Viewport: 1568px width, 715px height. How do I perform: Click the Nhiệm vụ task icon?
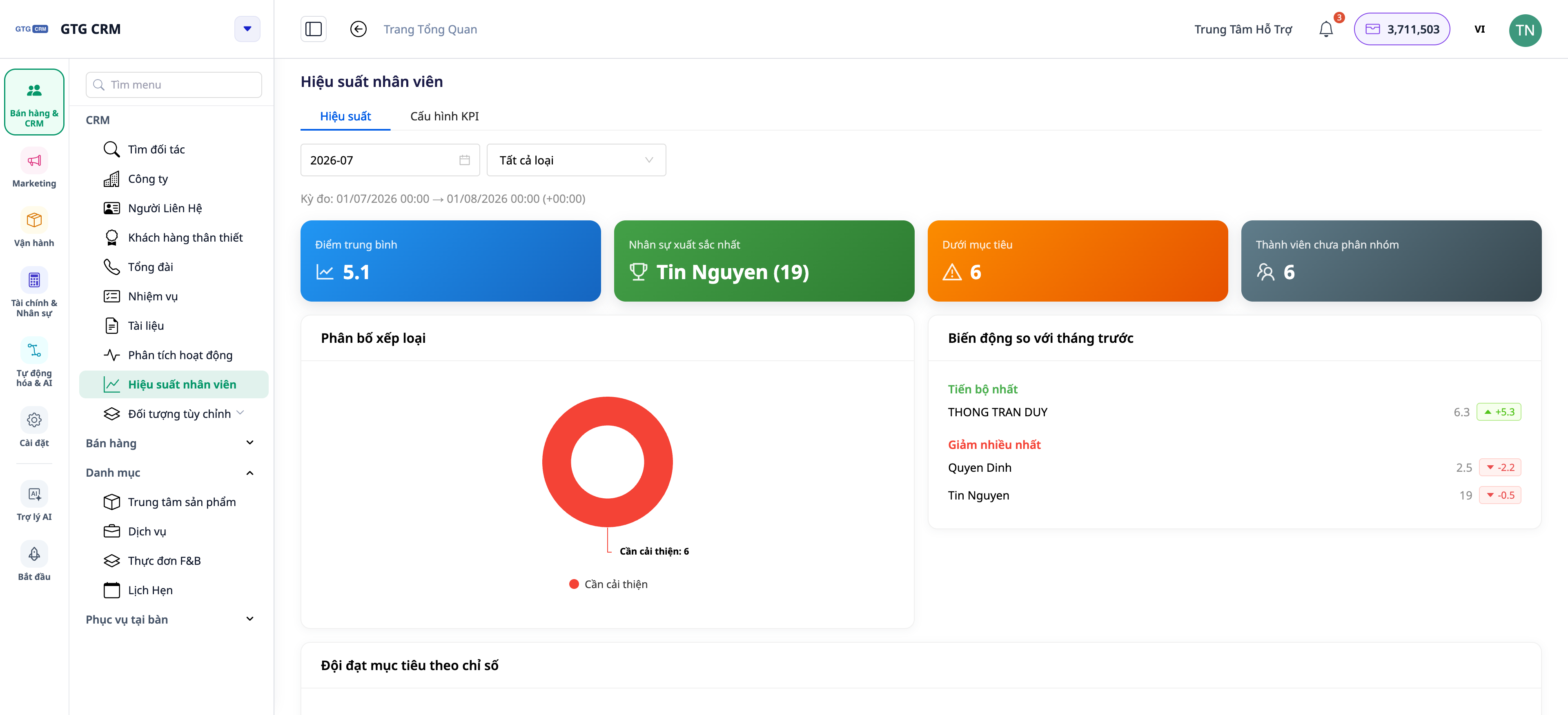pos(111,296)
